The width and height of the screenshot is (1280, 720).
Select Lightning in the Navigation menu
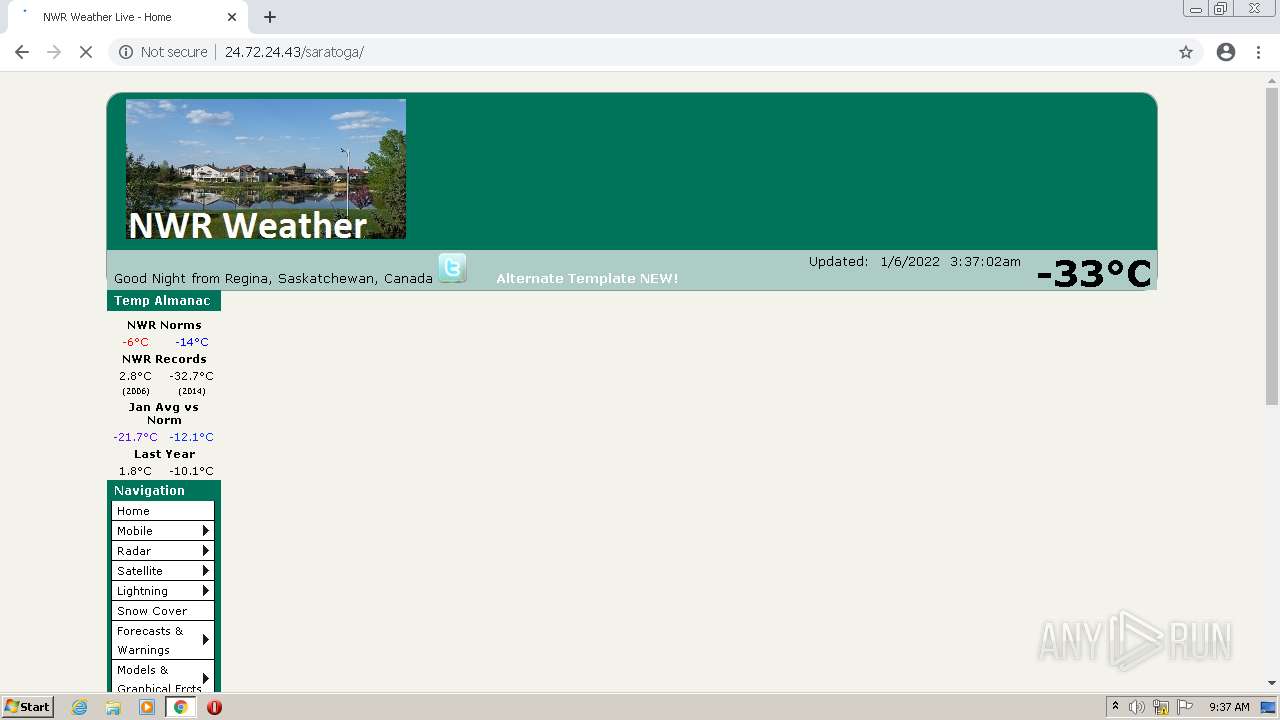(163, 591)
